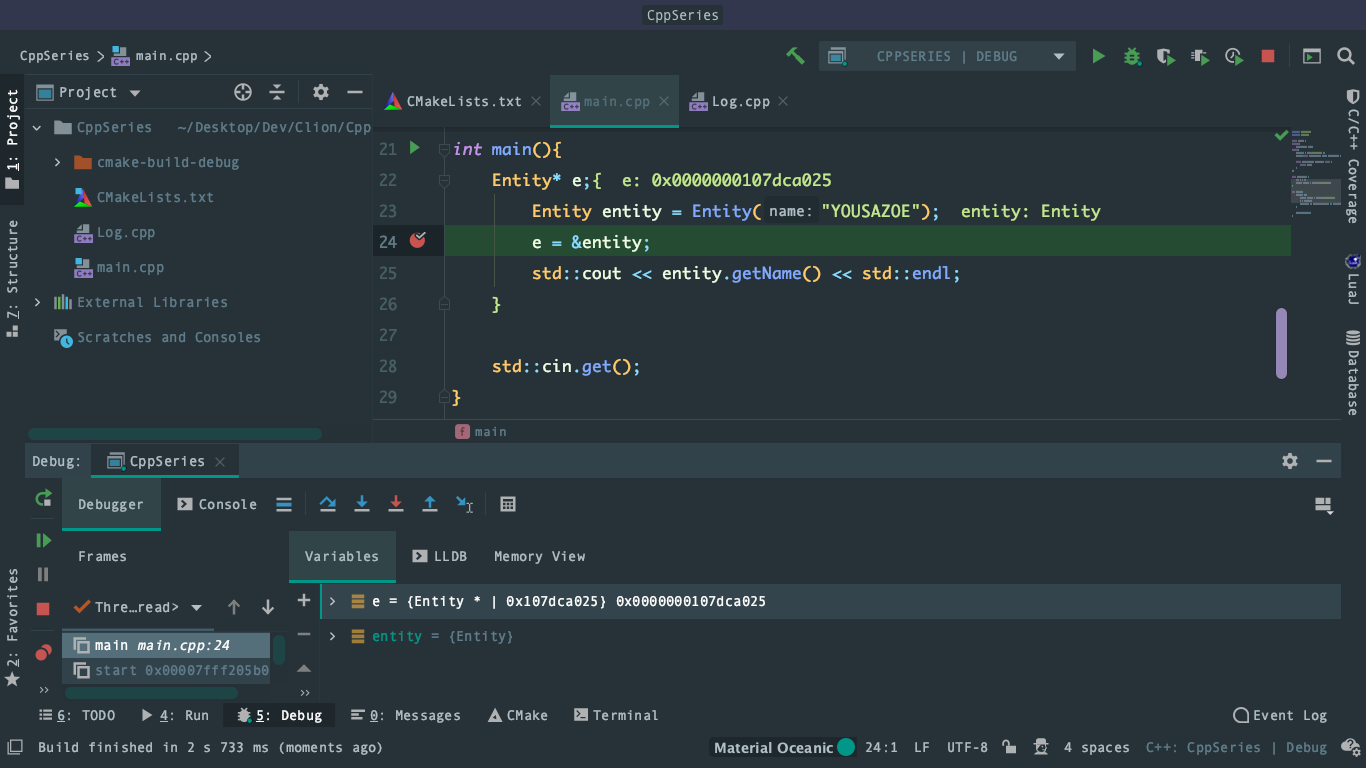Start debugging with the bug icon
The image size is (1366, 768).
[x=1132, y=56]
